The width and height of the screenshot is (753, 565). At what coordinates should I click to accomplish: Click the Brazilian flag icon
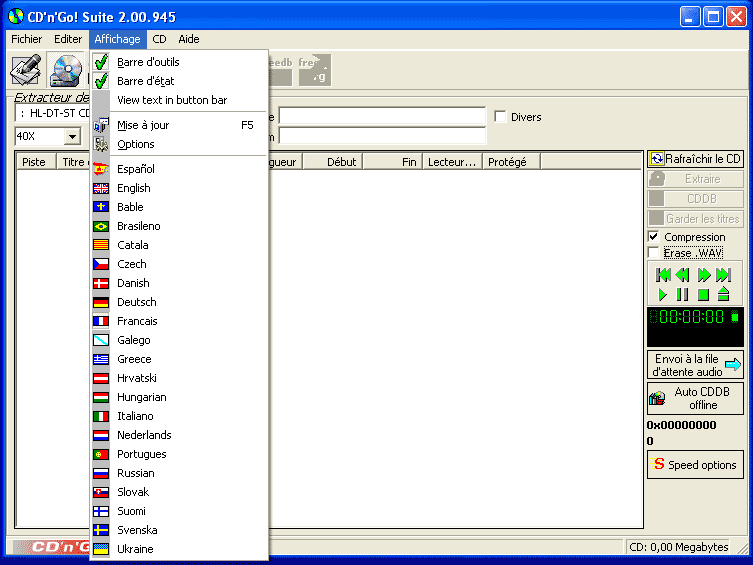(101, 226)
